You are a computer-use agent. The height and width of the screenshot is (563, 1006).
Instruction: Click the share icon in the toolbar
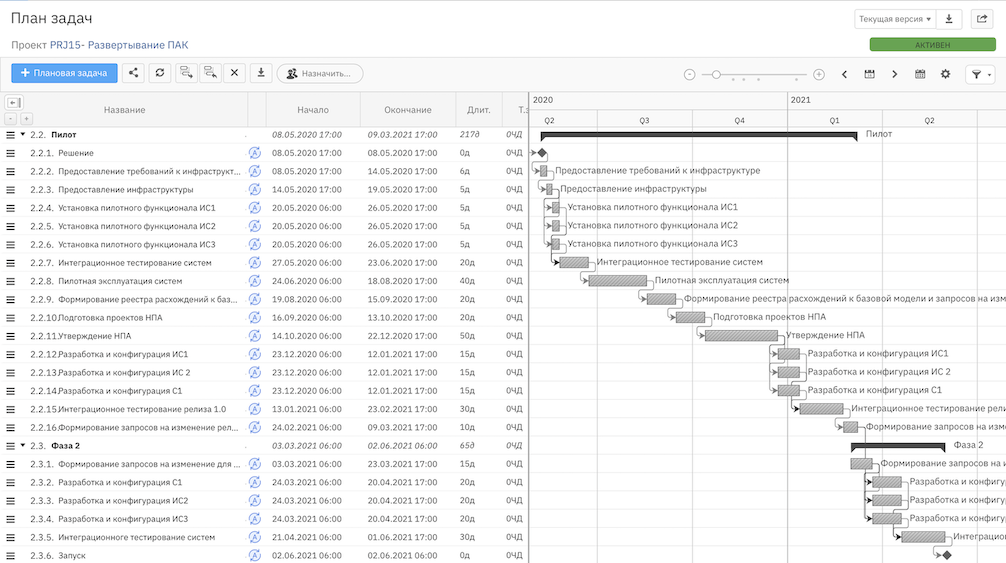coord(133,73)
